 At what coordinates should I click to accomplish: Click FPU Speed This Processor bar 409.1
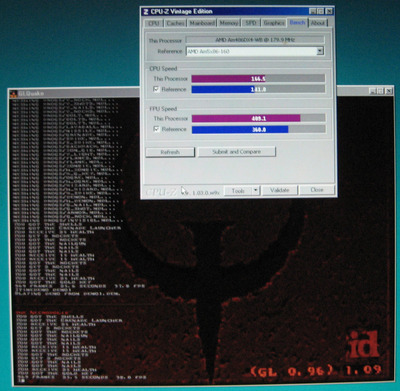(259, 118)
